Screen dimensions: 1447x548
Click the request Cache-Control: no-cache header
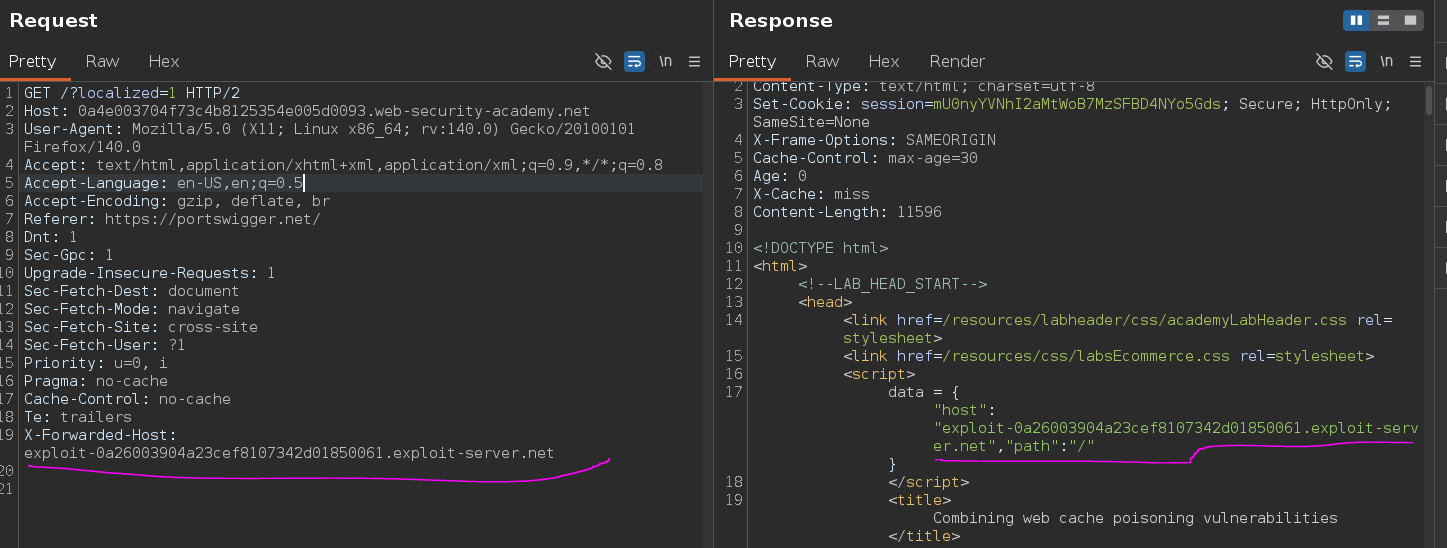(x=127, y=399)
